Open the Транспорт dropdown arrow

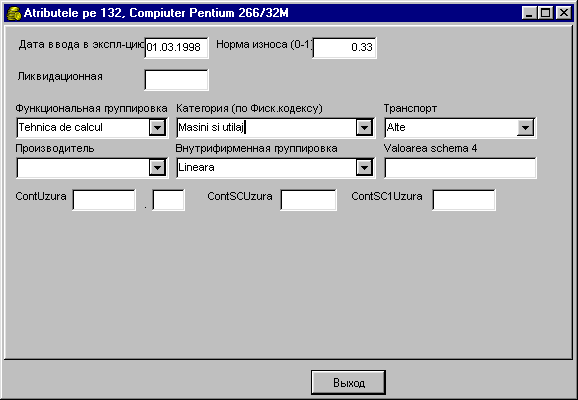click(525, 128)
